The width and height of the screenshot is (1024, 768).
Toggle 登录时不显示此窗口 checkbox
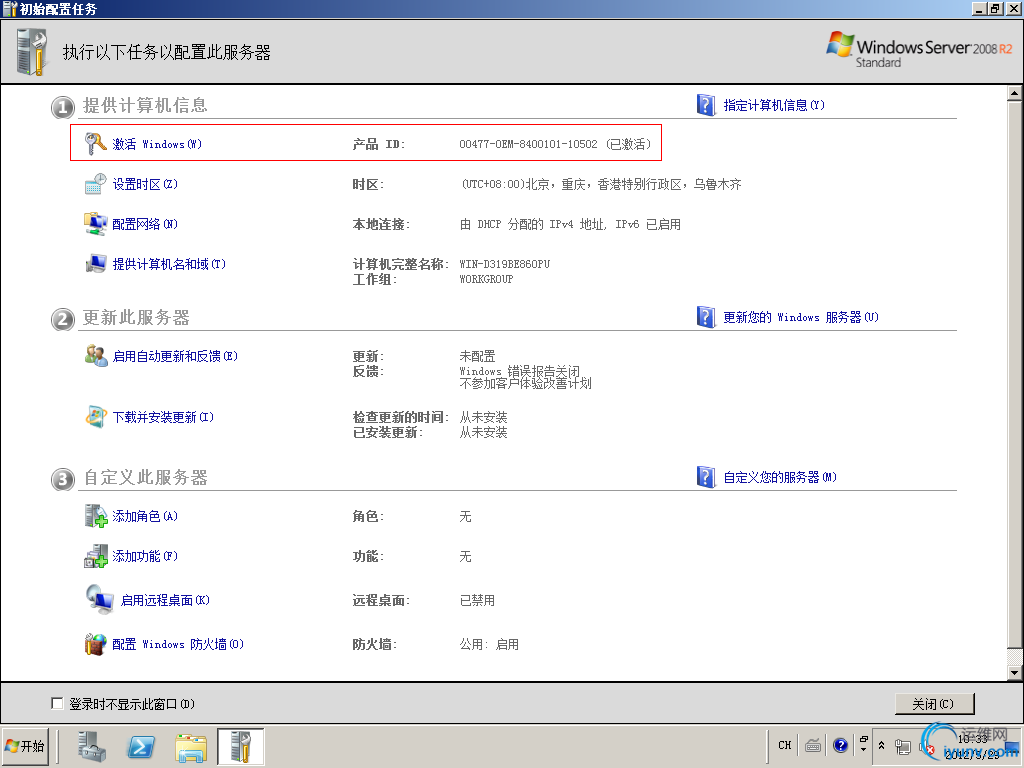point(57,703)
